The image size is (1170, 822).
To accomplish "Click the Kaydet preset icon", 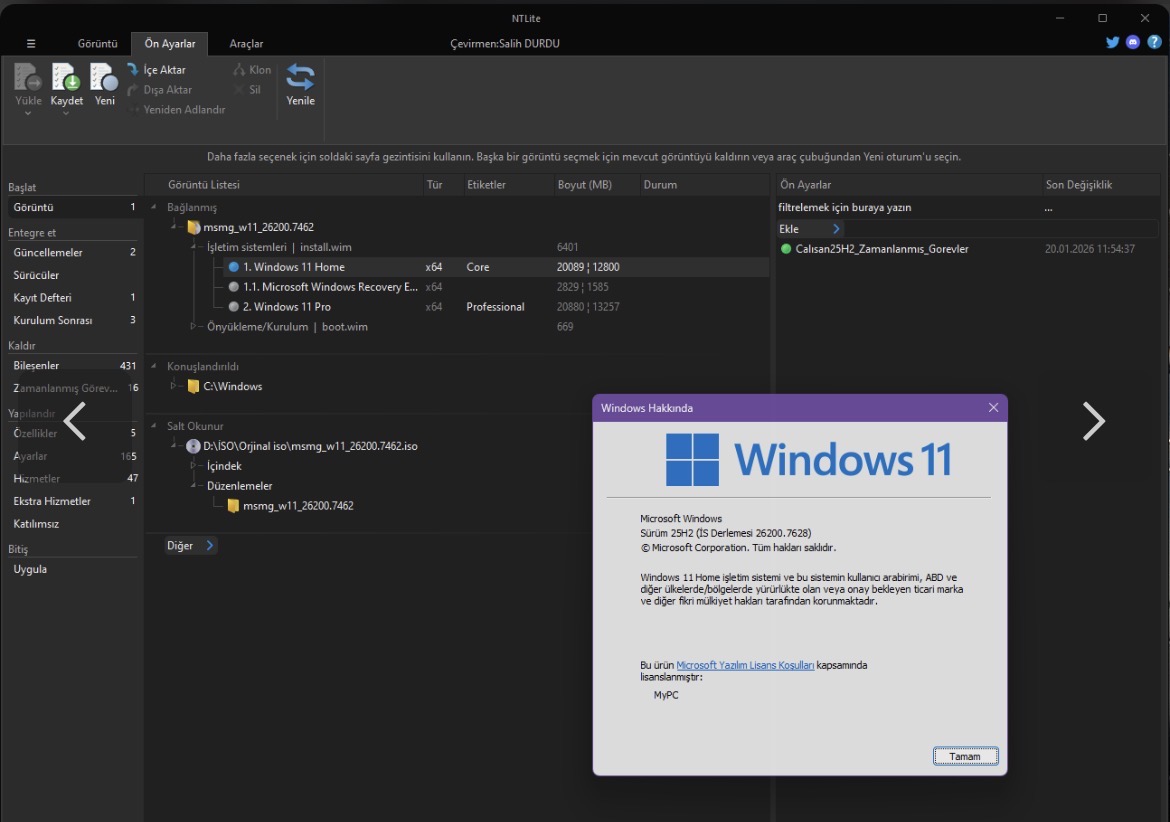I will click(x=66, y=78).
